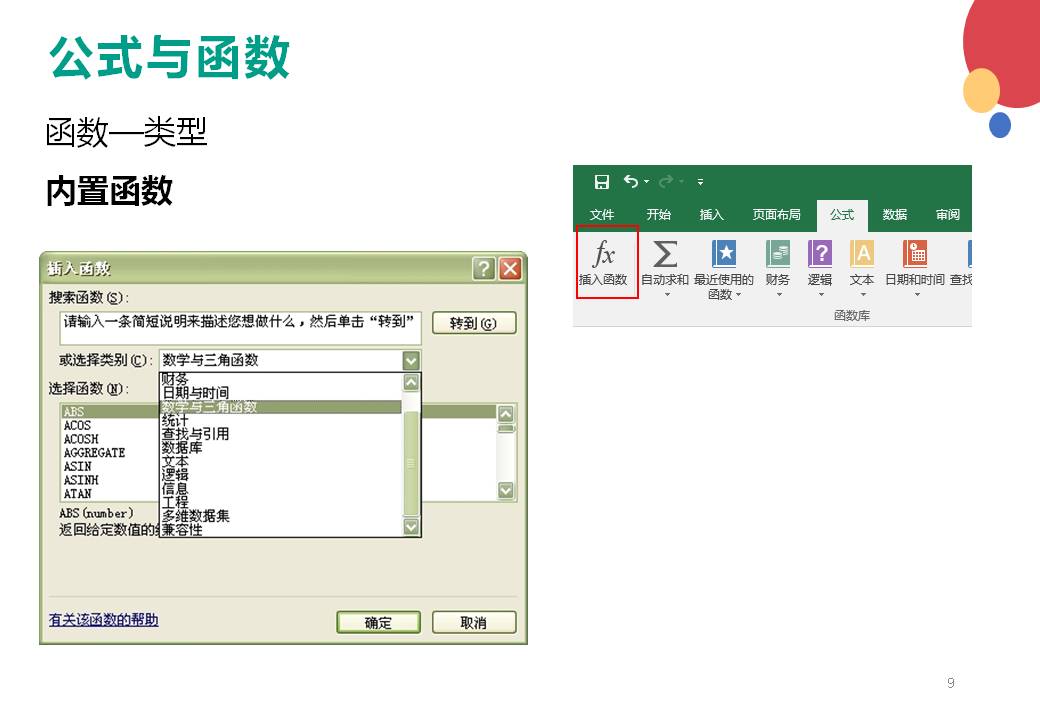Open the 页面布局 ribbon tab
This screenshot has width=1040, height=720.
776,215
